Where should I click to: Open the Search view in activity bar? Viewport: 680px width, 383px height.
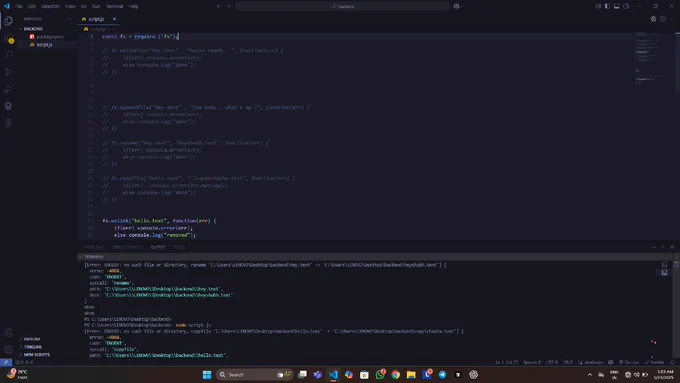pyautogui.click(x=8, y=55)
